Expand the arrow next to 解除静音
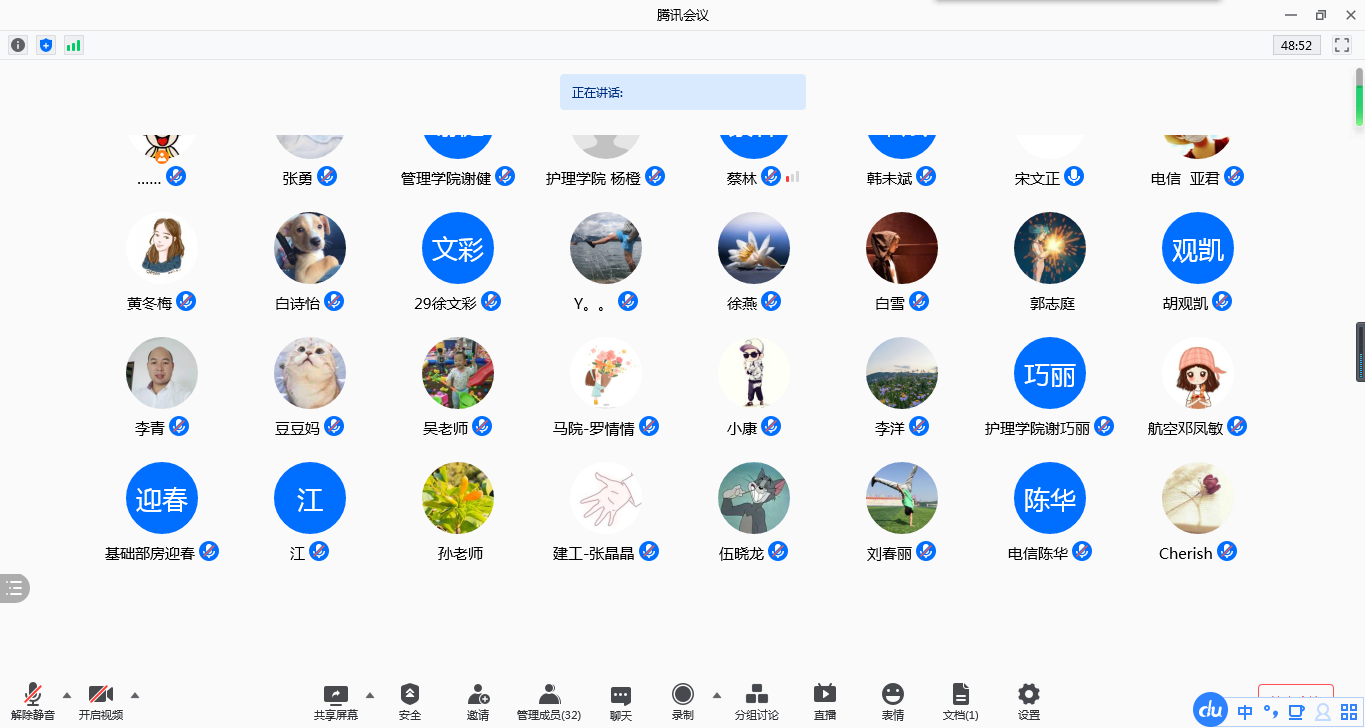The height and width of the screenshot is (728, 1365). [67, 695]
